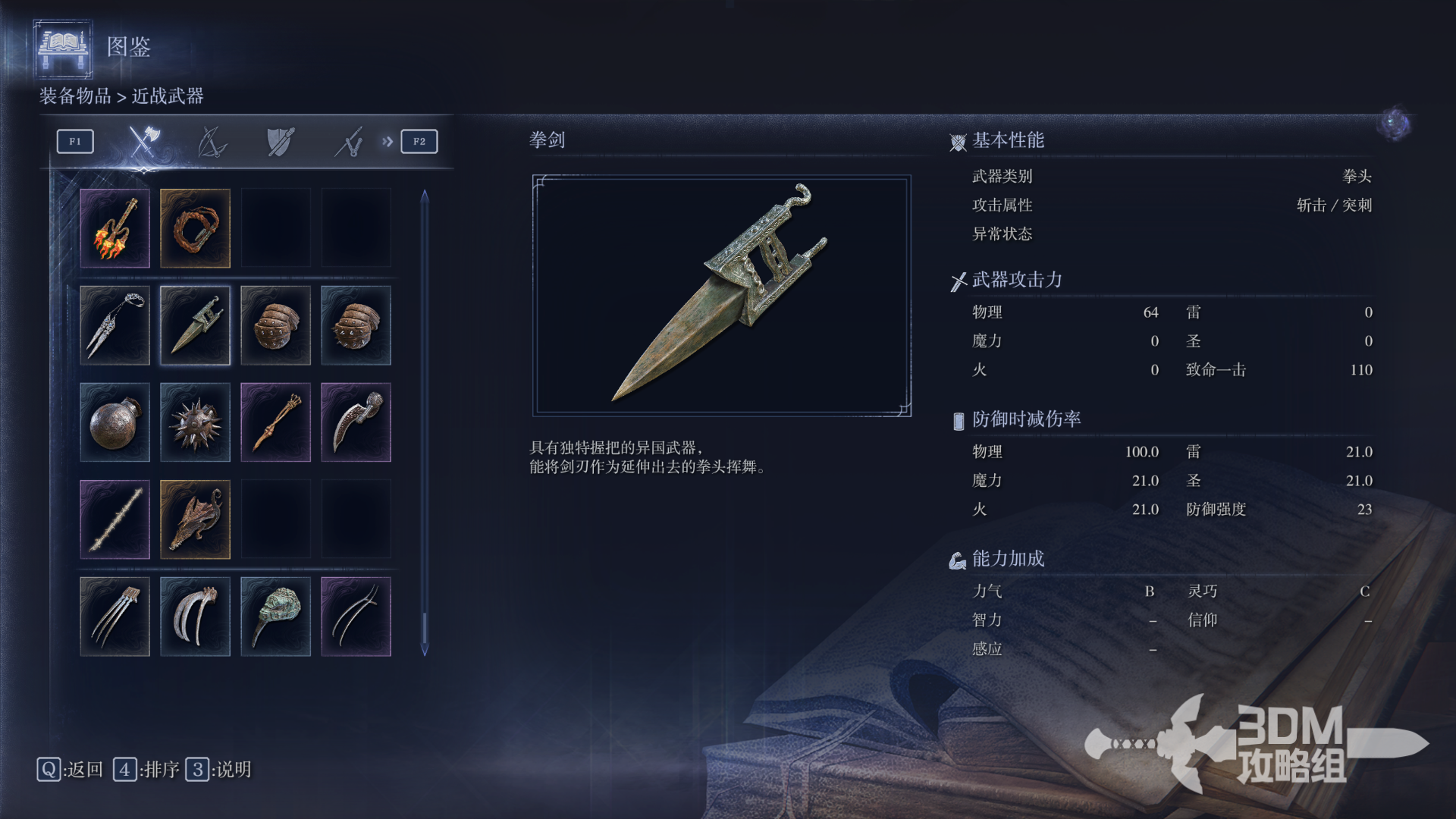Switch to the last weapon-category tab with crossed blades
The width and height of the screenshot is (1456, 819).
[x=348, y=141]
